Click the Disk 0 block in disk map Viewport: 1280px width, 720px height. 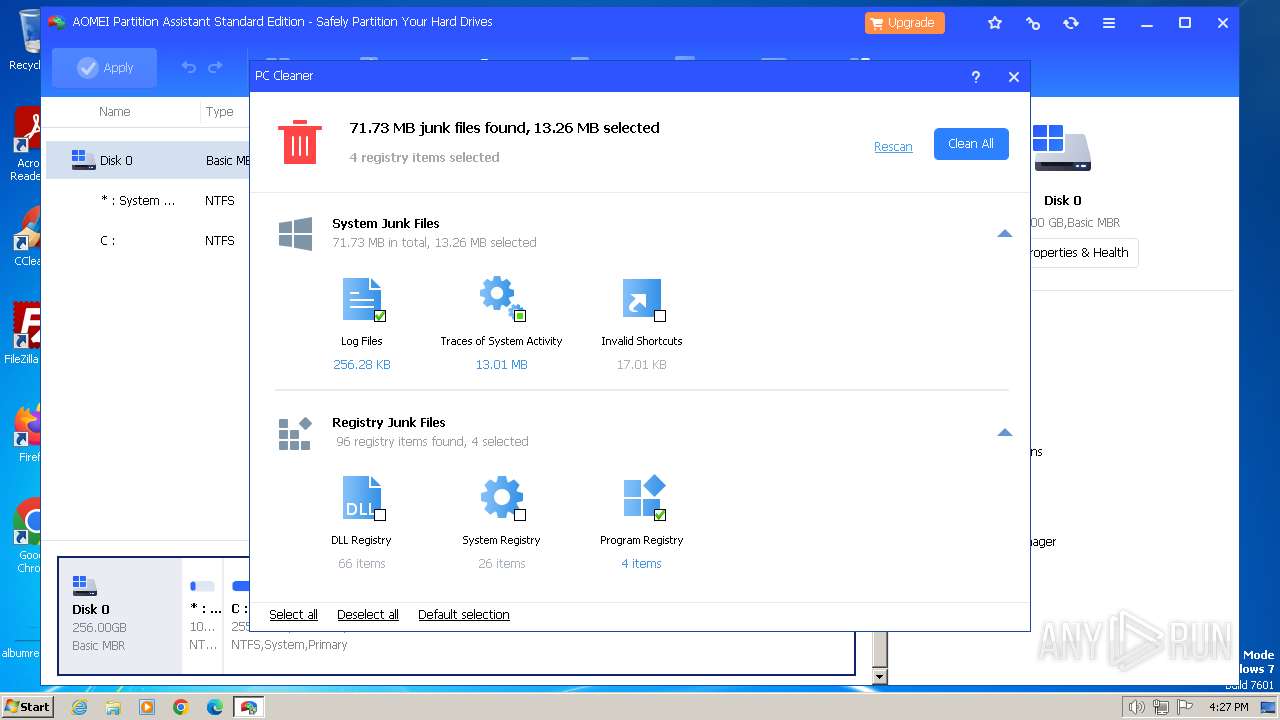(x=120, y=616)
